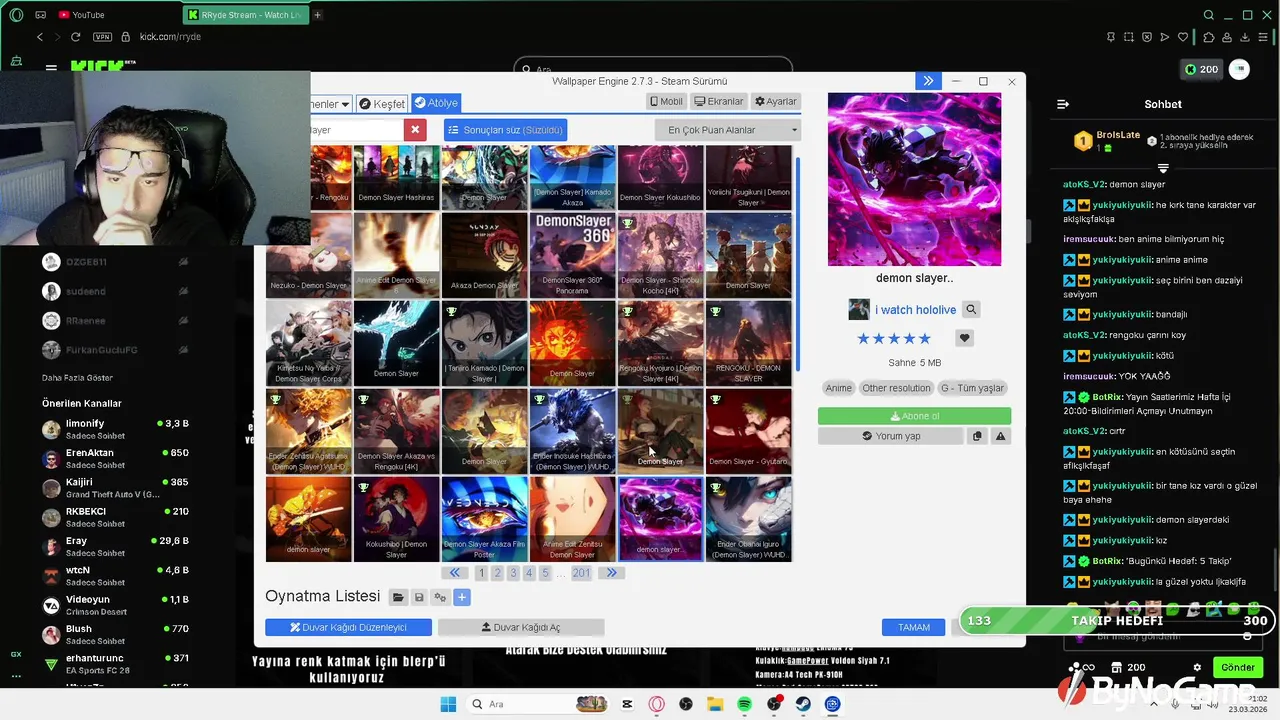Search author's wallpapers with magnifier icon
Image resolution: width=1280 pixels, height=720 pixels.
pyautogui.click(x=971, y=310)
